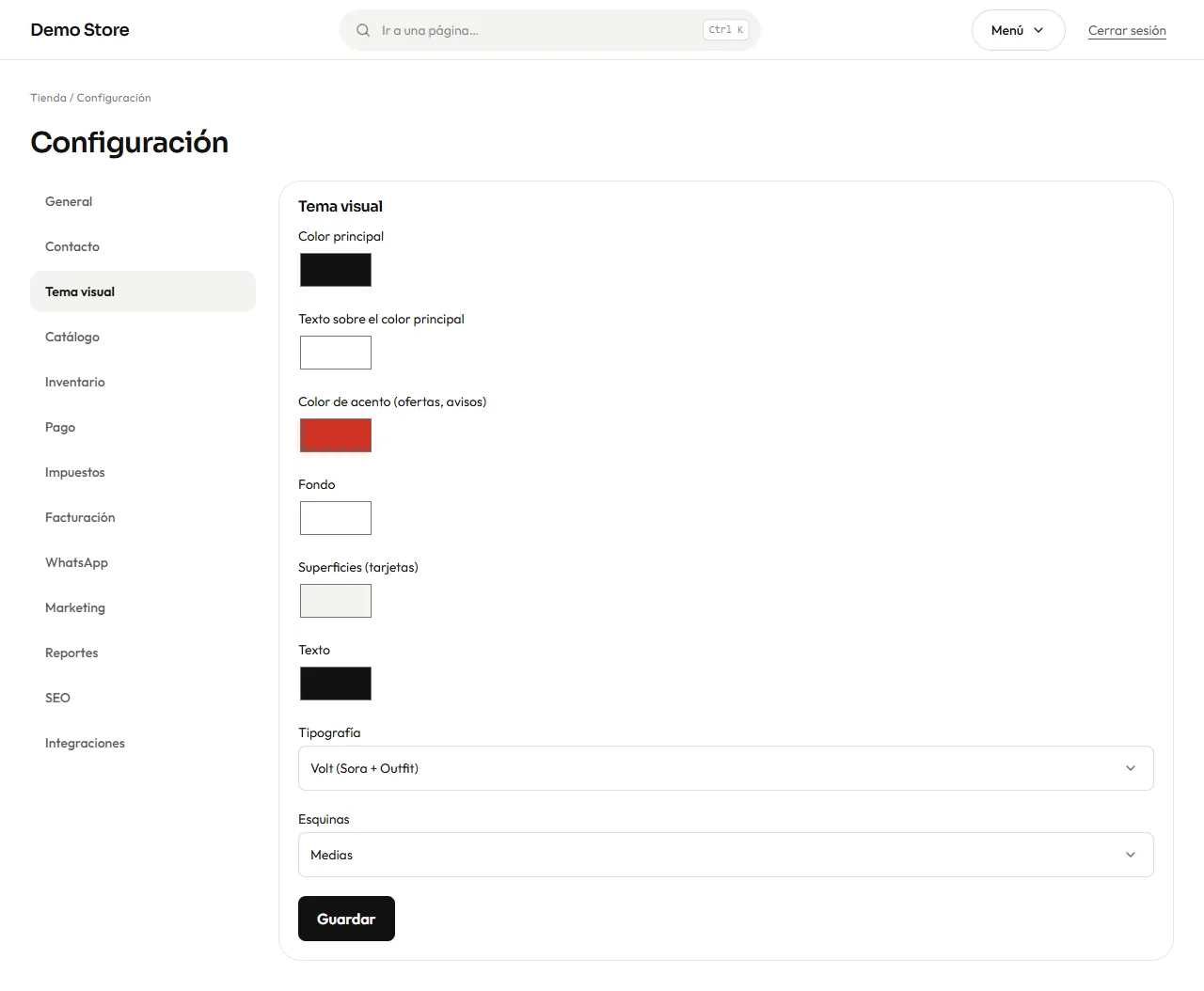Screen dimensions: 1204x991
Task: Change the red Color de acento swatch
Action: click(x=336, y=435)
